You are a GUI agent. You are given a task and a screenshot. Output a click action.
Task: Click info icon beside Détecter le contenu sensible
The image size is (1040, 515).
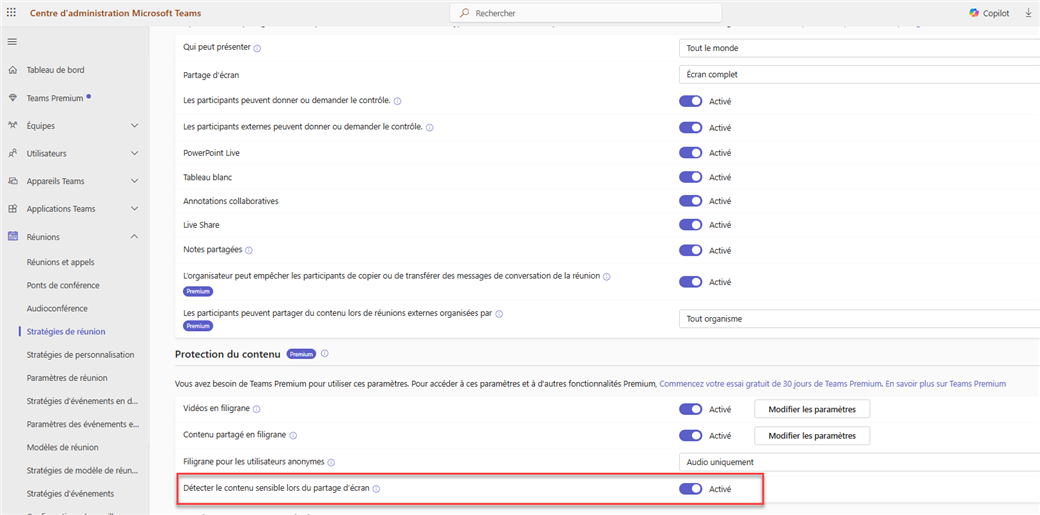[x=376, y=489]
